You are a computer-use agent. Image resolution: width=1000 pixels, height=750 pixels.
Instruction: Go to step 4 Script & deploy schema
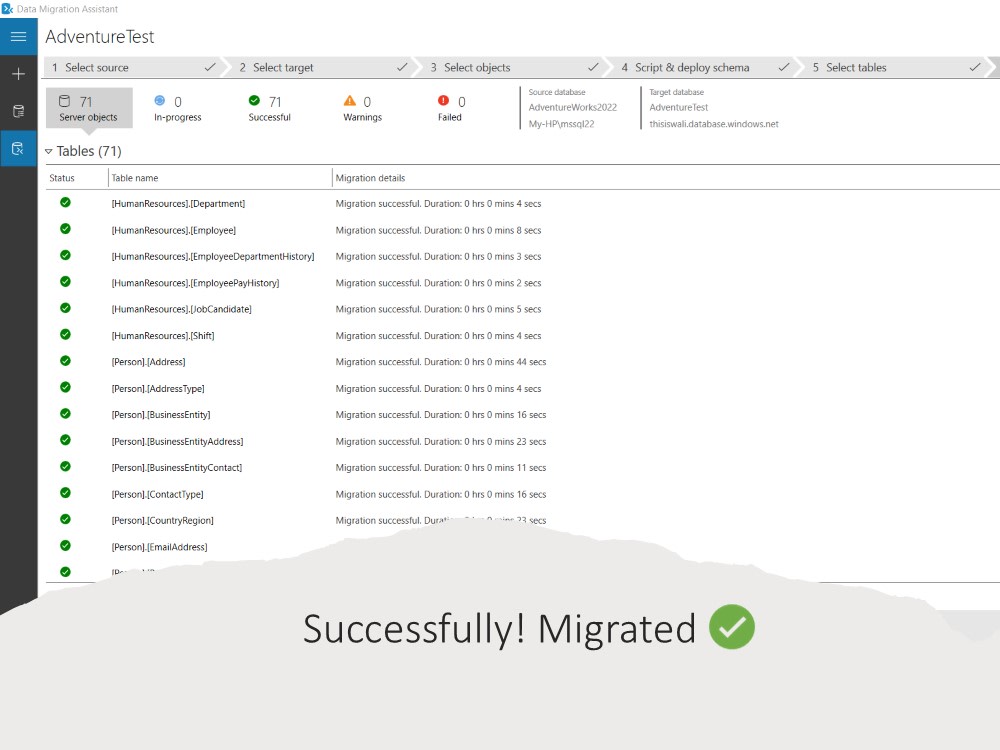[x=705, y=68]
